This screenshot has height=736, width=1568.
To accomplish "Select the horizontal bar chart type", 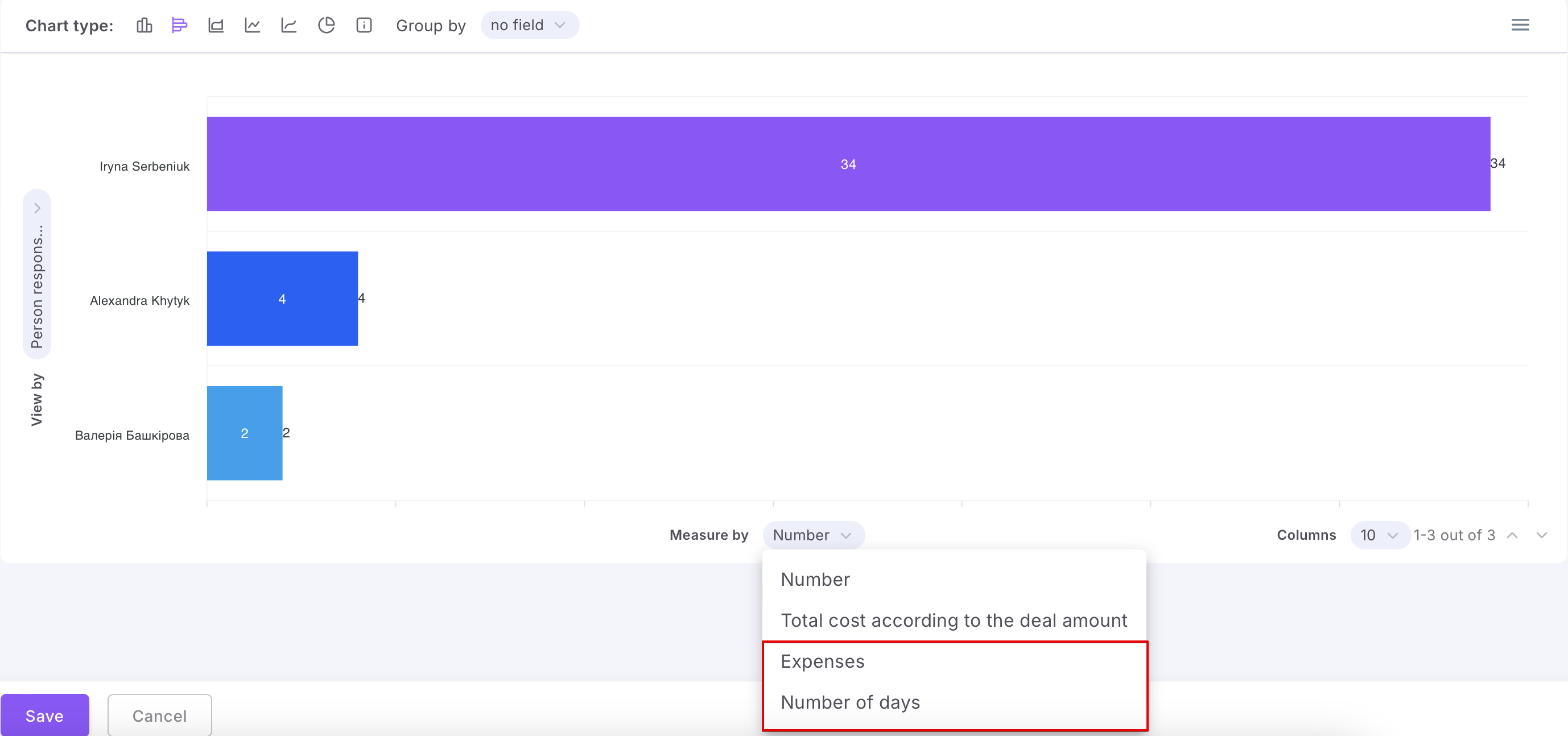I will (180, 25).
